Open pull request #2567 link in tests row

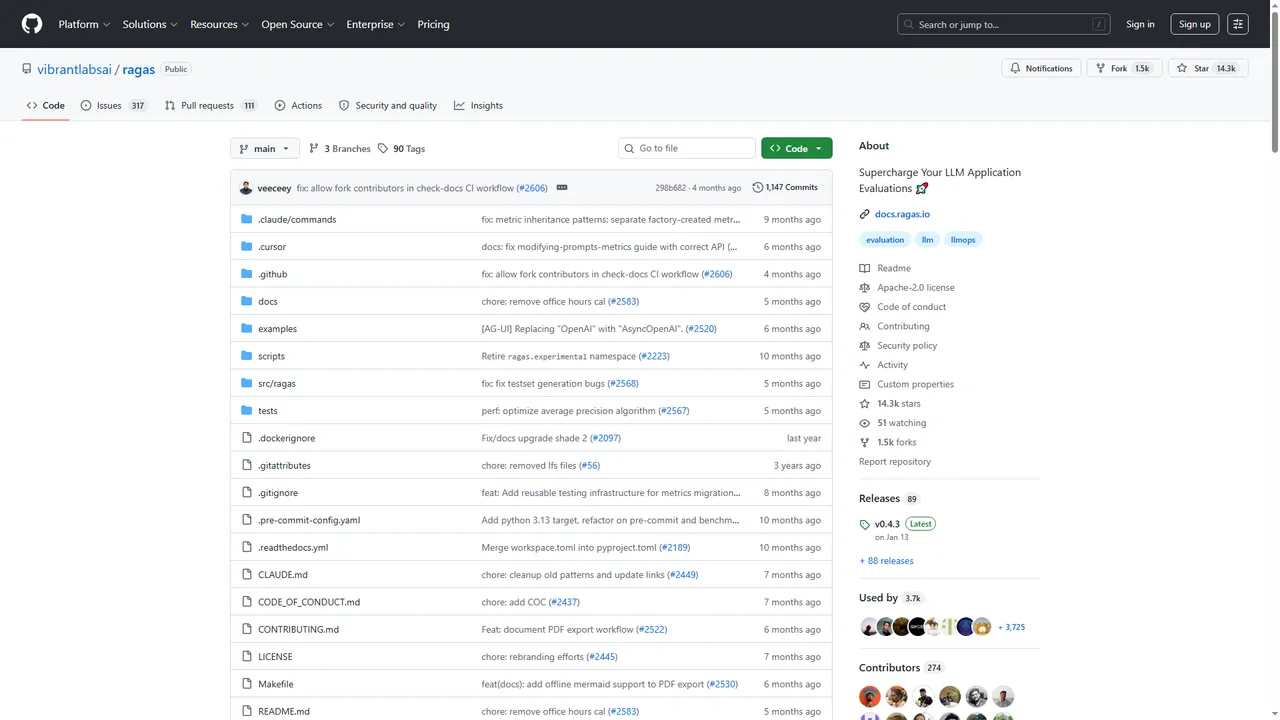tap(674, 411)
